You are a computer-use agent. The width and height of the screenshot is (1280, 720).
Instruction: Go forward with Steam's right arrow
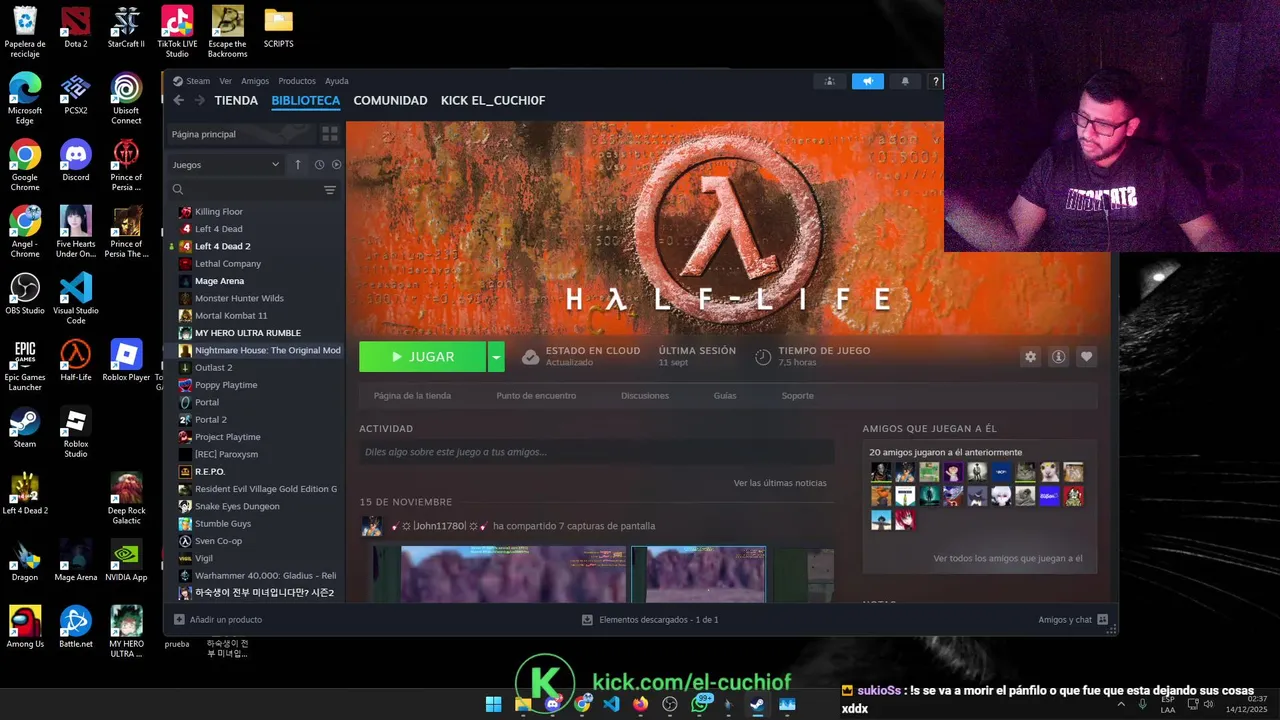[199, 100]
